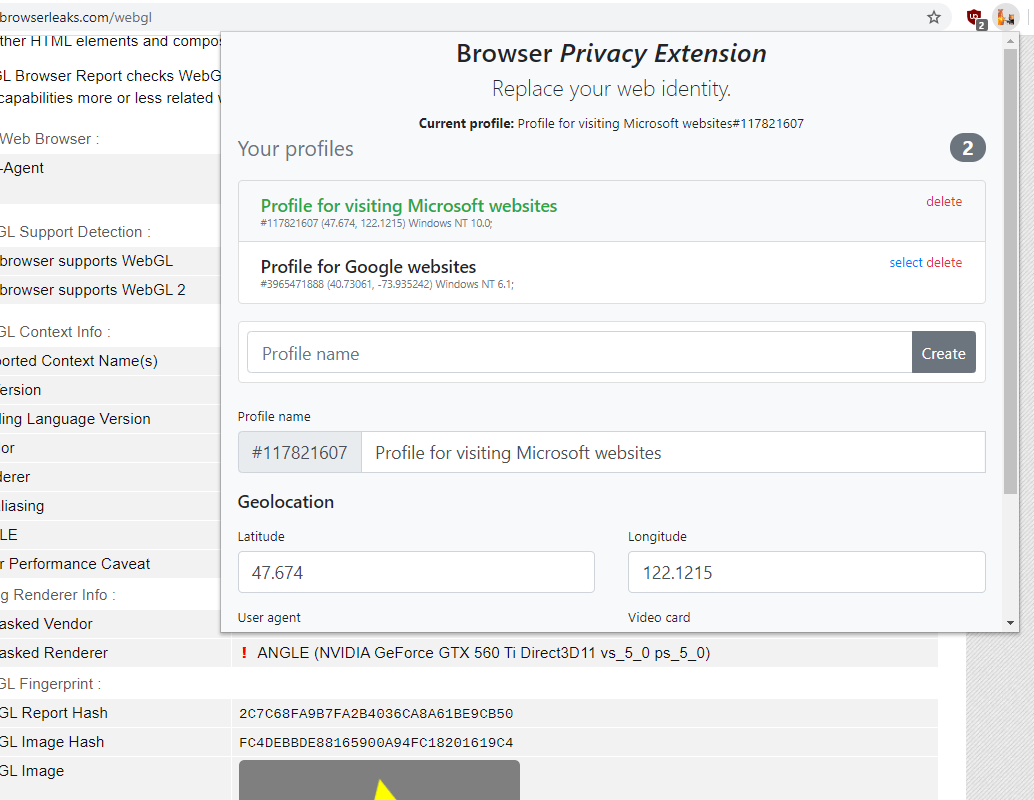Open the uBlock Origin extension icon

click(x=975, y=18)
